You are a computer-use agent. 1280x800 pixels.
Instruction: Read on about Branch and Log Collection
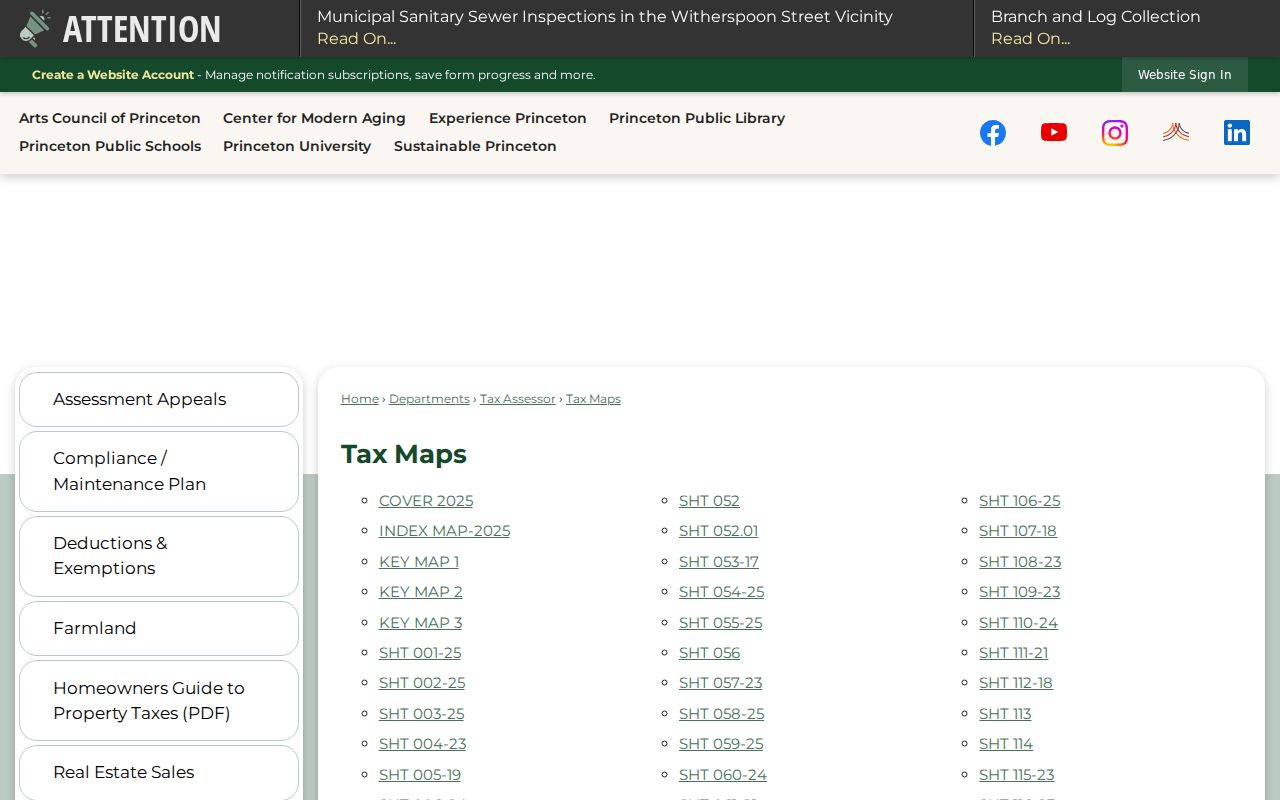click(x=1030, y=39)
